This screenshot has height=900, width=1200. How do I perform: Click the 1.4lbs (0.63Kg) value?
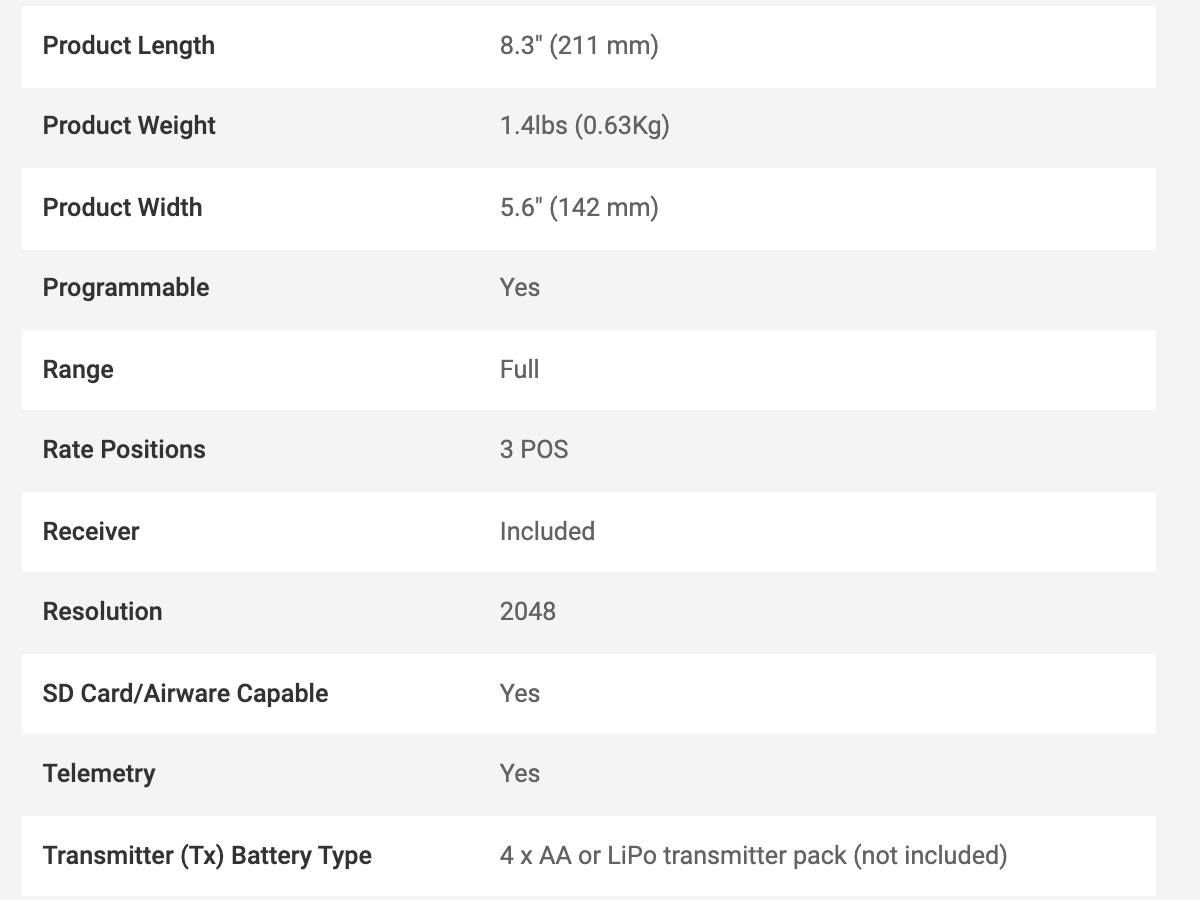(x=584, y=126)
